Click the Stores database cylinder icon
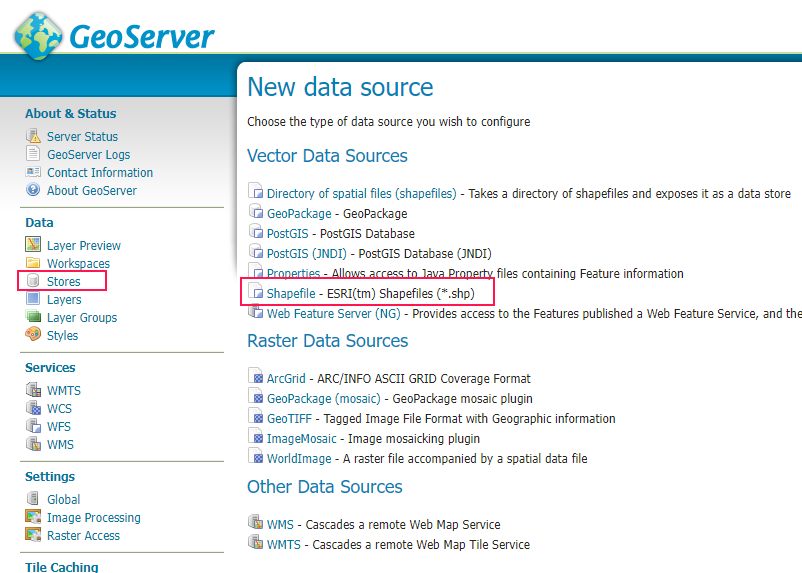802x573 pixels. click(33, 281)
